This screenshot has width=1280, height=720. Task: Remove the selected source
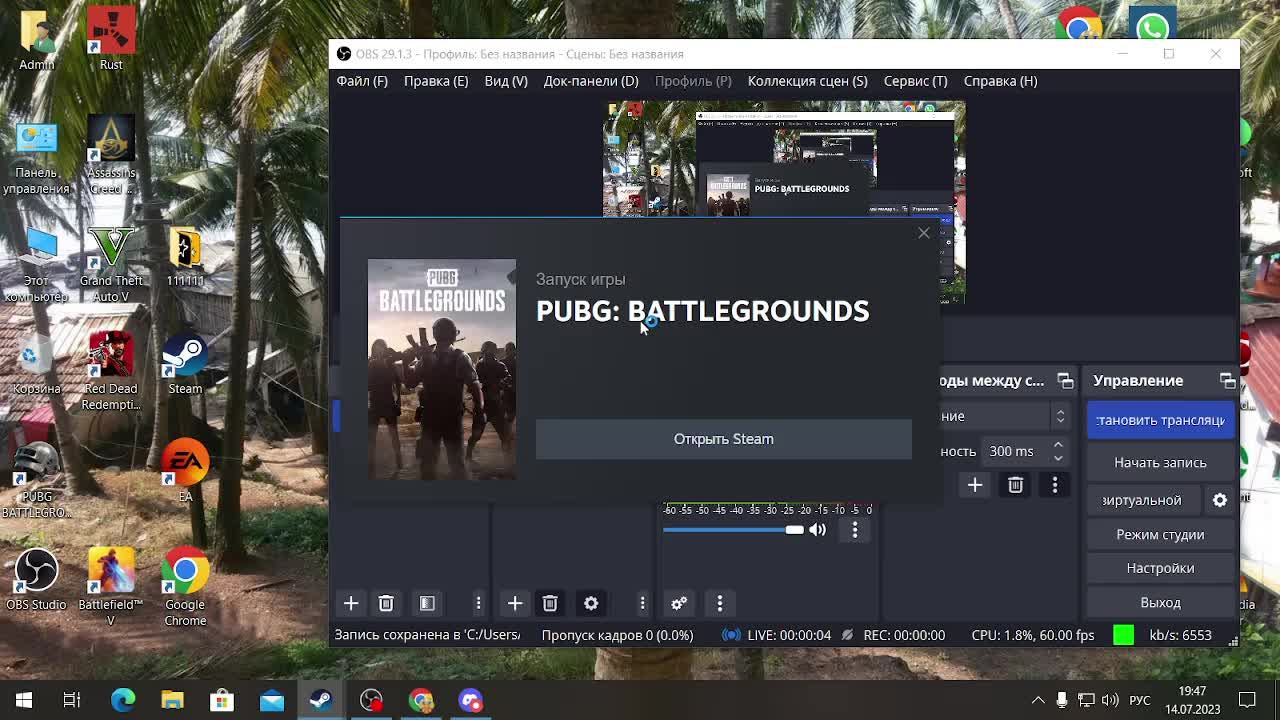coord(550,603)
